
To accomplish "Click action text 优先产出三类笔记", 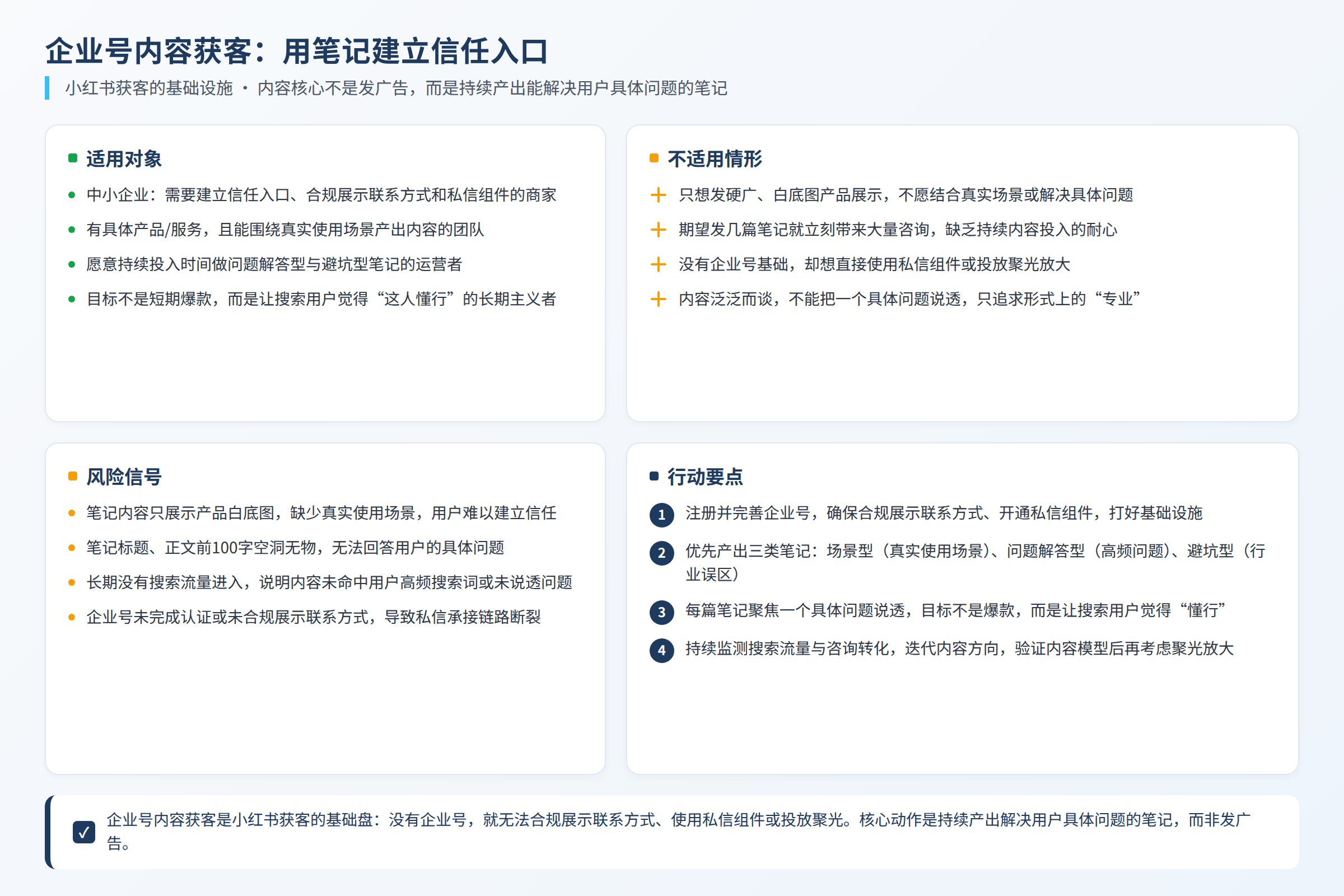I will [x=976, y=562].
